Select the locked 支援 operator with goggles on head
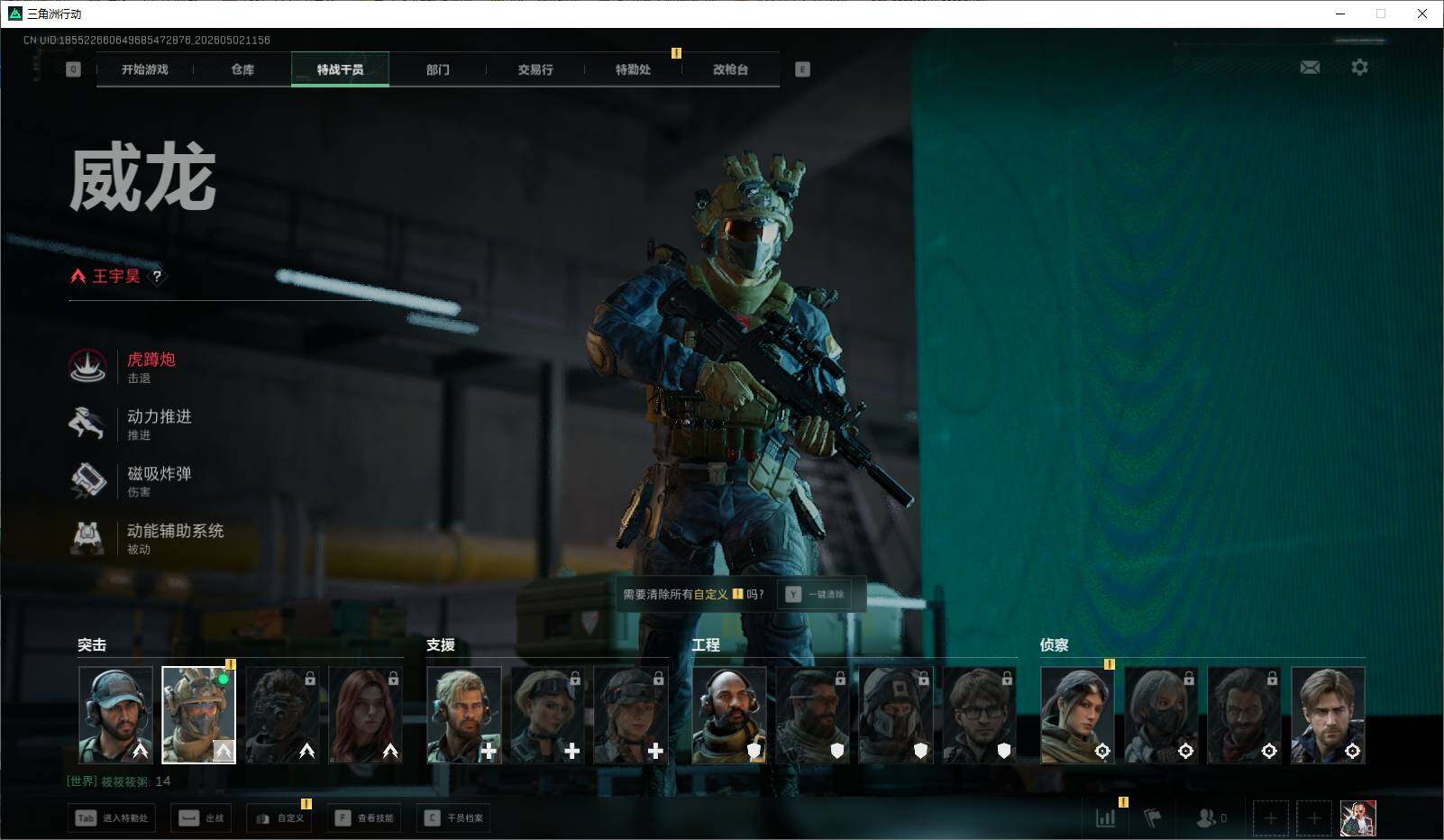This screenshot has width=1444, height=840. [x=547, y=715]
